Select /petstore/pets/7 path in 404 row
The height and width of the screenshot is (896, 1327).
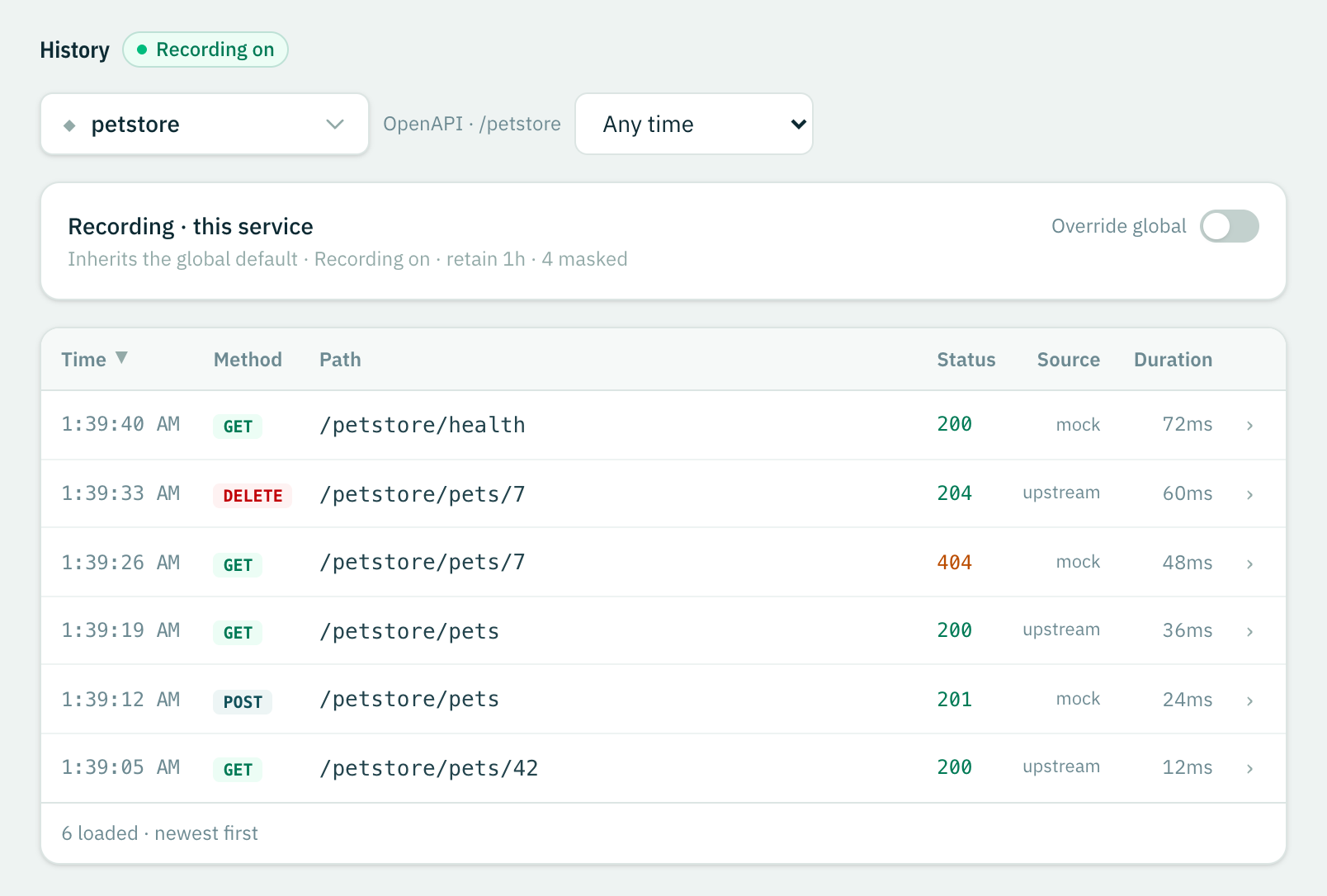[x=423, y=562]
